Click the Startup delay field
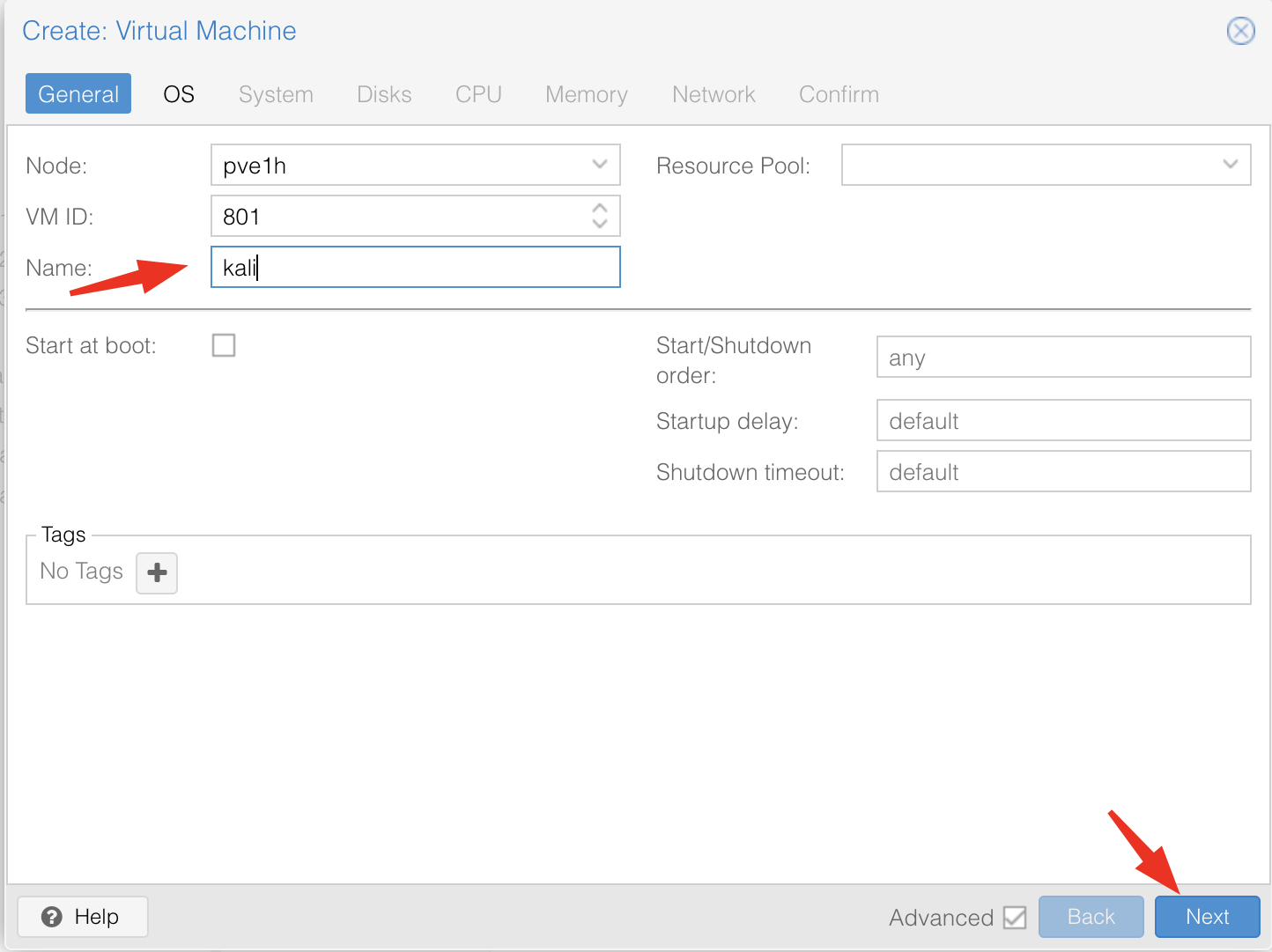The width and height of the screenshot is (1272, 952). (x=1063, y=421)
